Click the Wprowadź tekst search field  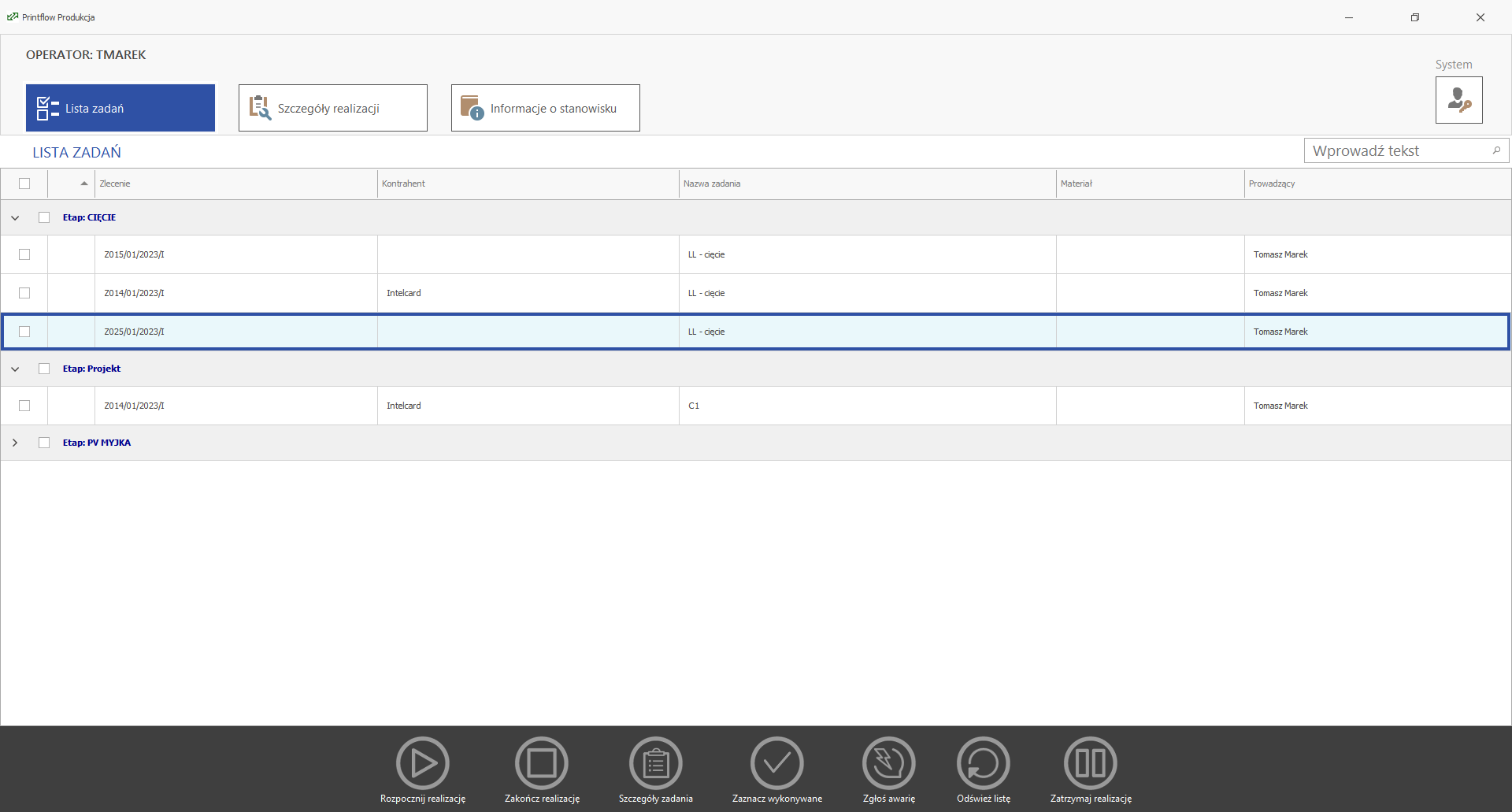(x=1398, y=150)
